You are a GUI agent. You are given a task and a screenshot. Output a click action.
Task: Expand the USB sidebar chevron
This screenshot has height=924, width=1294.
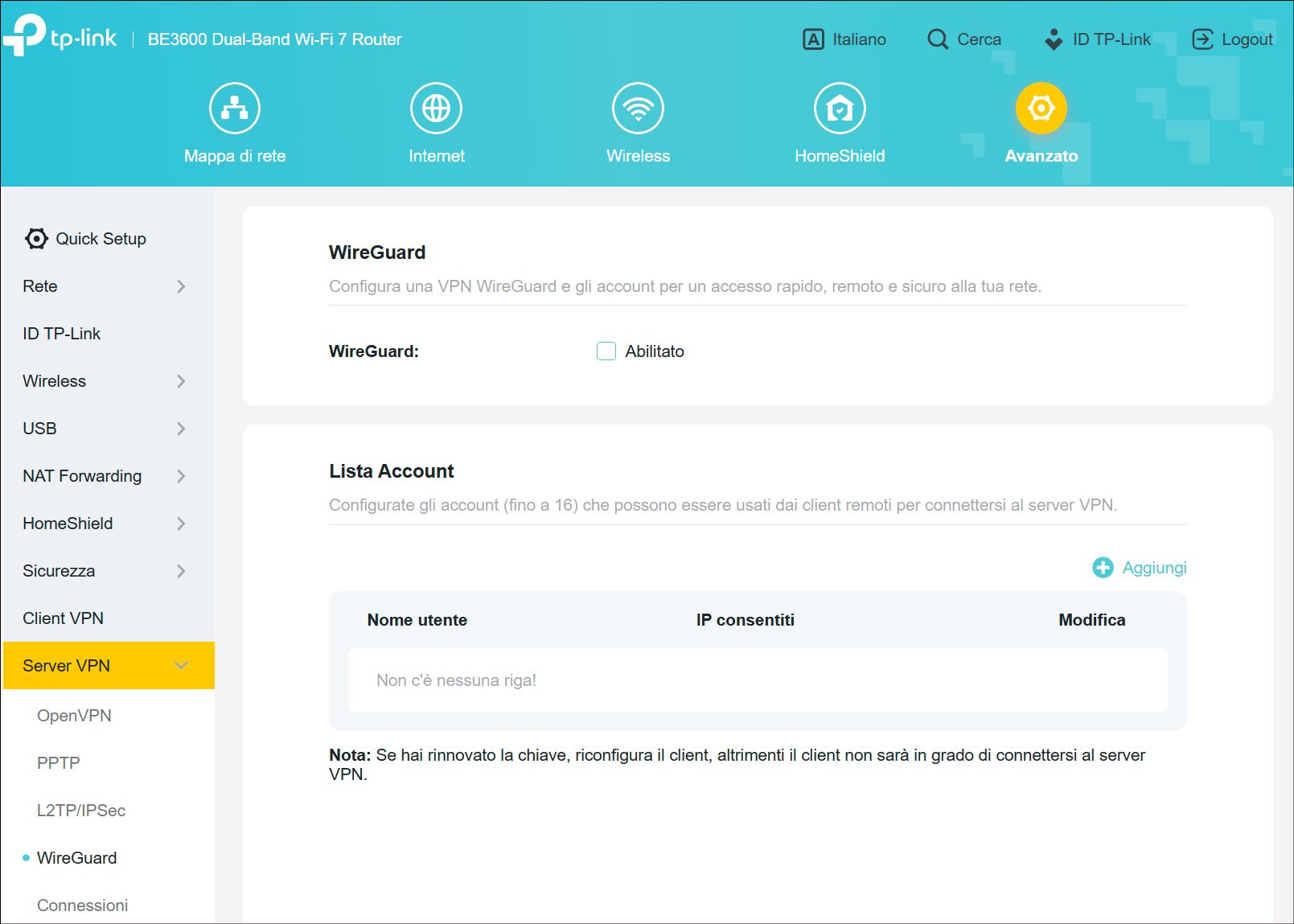click(x=181, y=429)
